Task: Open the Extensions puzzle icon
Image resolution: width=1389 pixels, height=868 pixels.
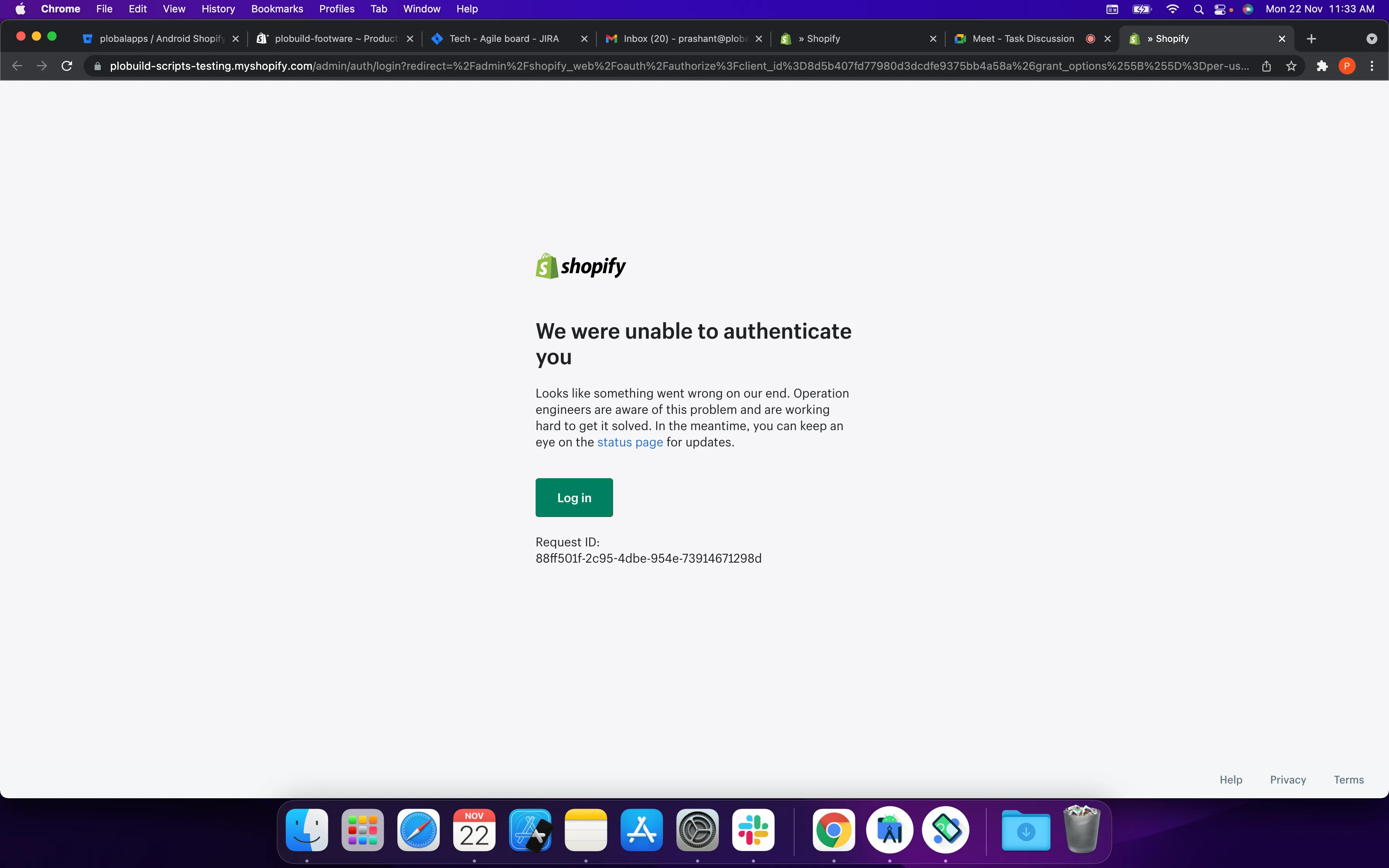Action: coord(1322,66)
